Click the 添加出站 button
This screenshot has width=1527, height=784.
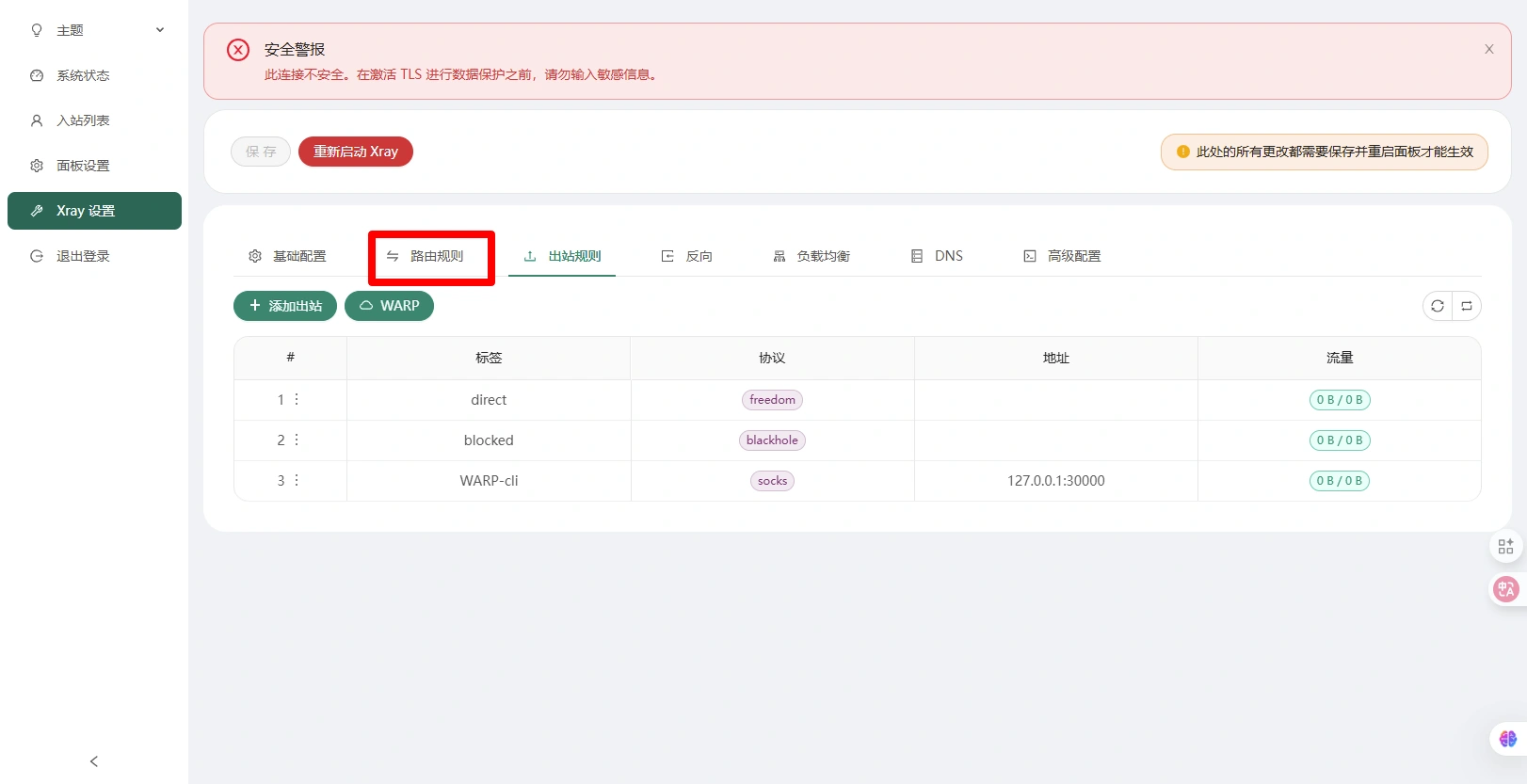tap(285, 306)
